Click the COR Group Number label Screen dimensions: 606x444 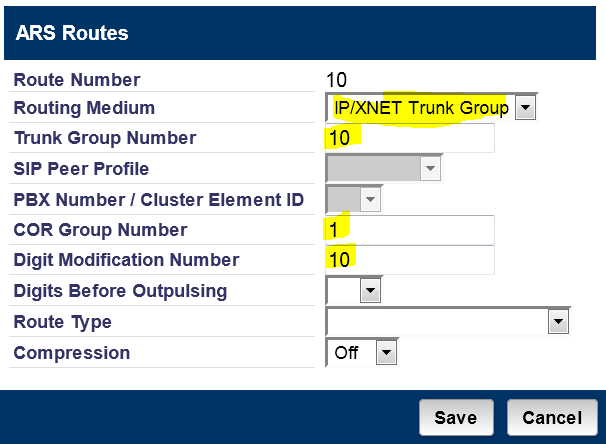[100, 230]
